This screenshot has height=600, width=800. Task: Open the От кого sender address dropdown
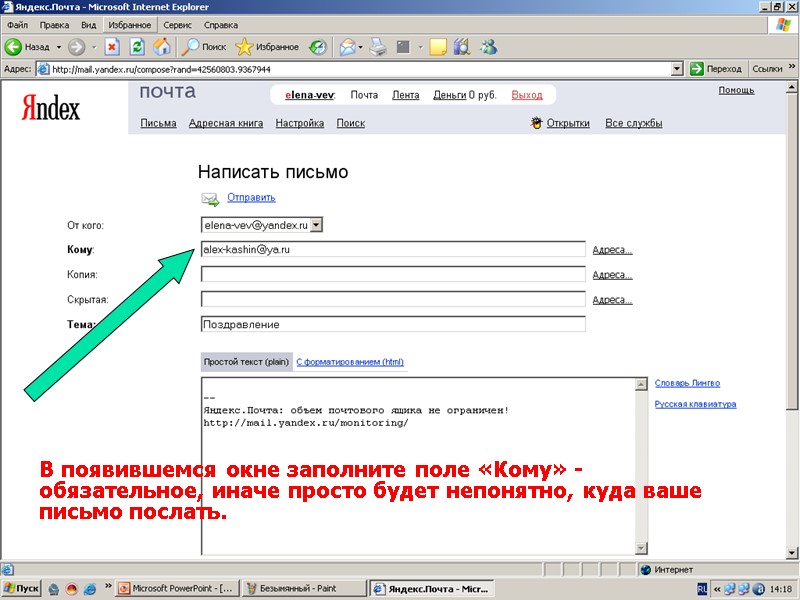(x=316, y=224)
